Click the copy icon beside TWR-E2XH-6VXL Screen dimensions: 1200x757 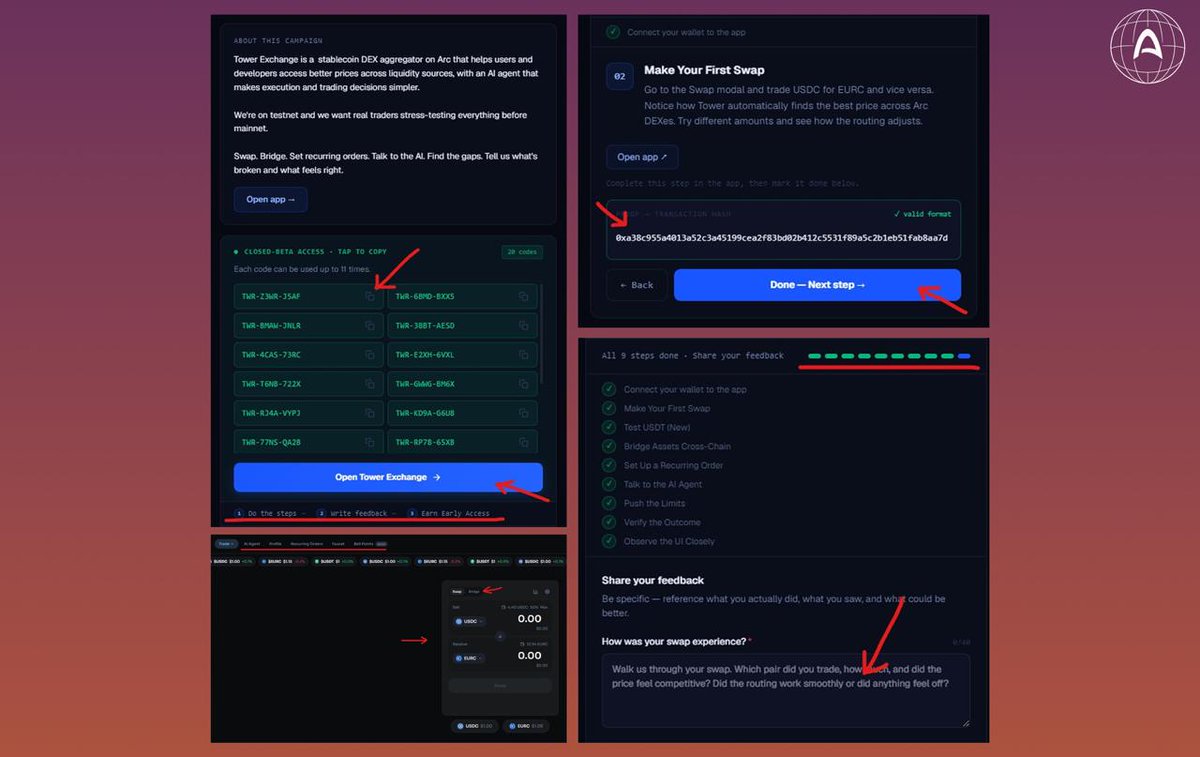(x=523, y=355)
